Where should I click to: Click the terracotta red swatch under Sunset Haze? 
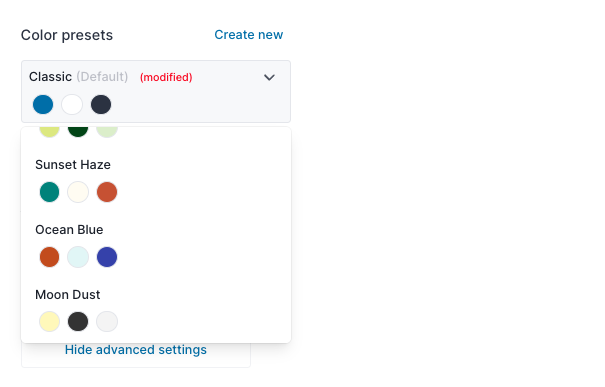107,192
